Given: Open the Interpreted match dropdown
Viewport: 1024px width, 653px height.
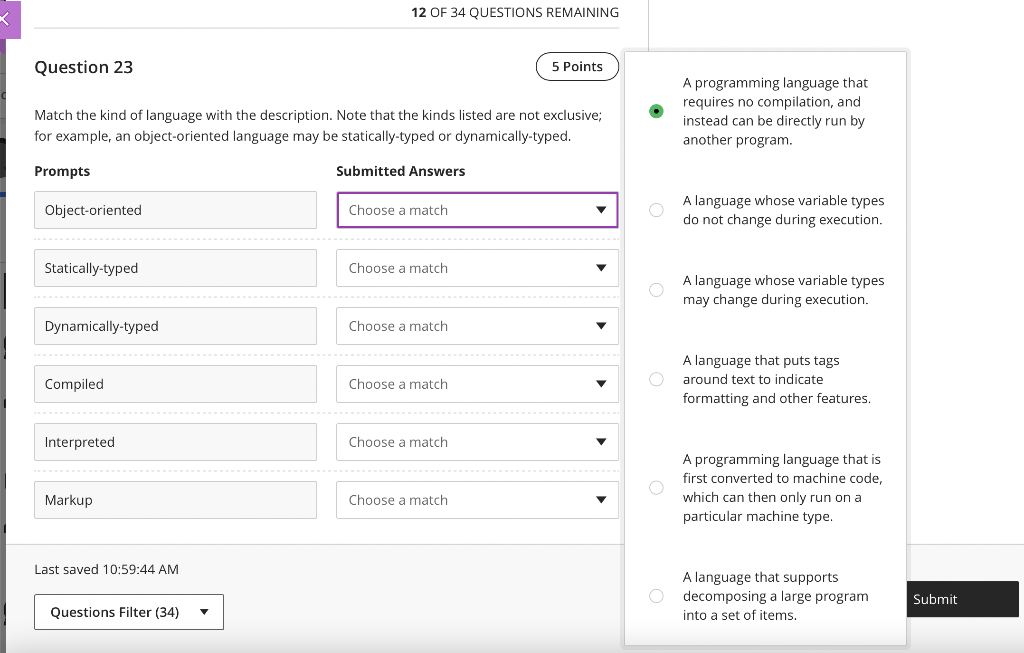Looking at the screenshot, I should 477,442.
